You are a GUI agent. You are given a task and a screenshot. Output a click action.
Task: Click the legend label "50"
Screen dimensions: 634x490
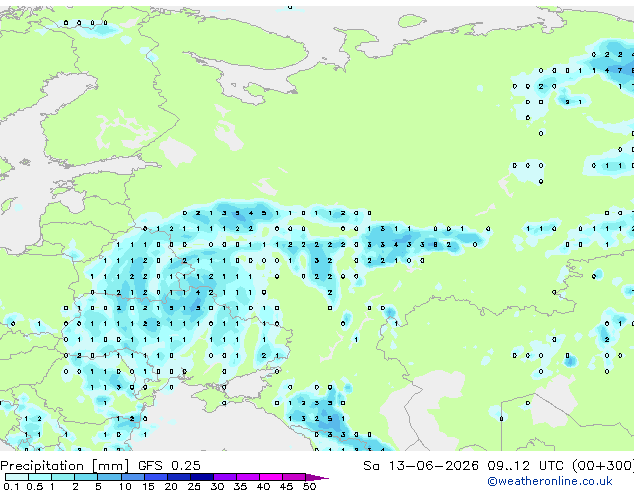[x=309, y=486]
